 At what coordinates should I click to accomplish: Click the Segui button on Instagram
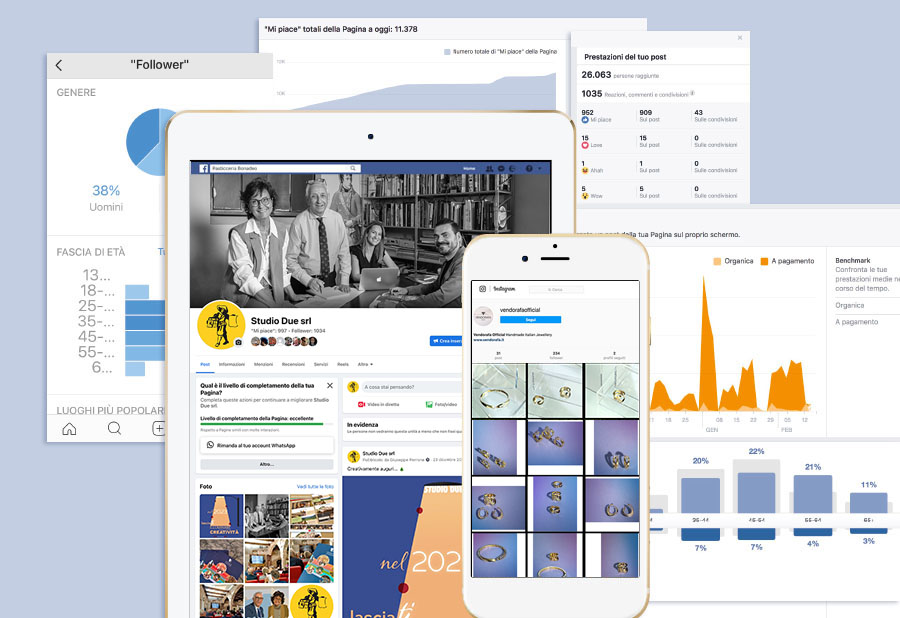(x=530, y=320)
